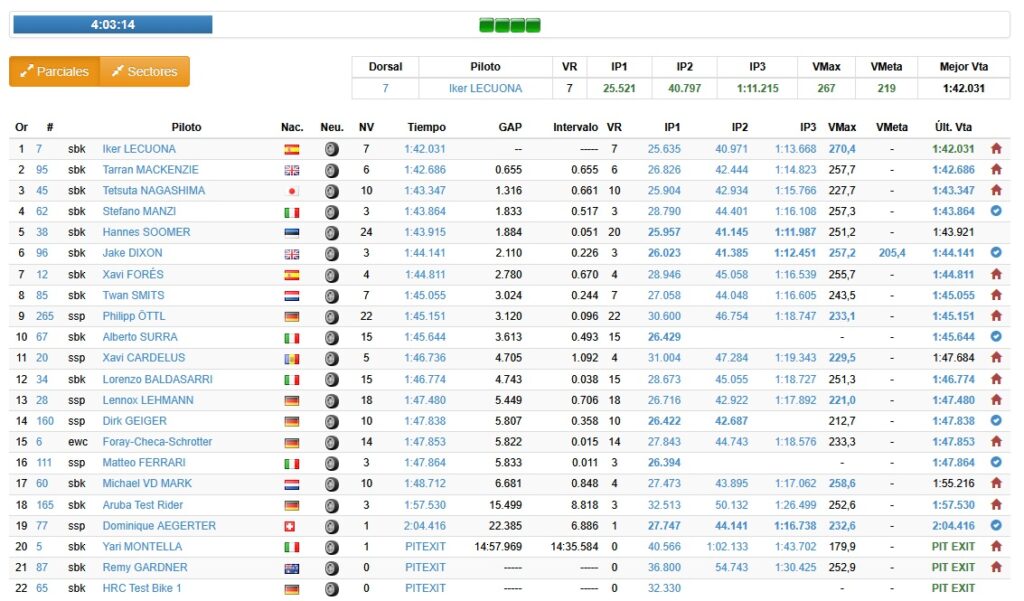
Task: Click the blue check icon in Stefano Manzi's row
Action: click(x=996, y=211)
